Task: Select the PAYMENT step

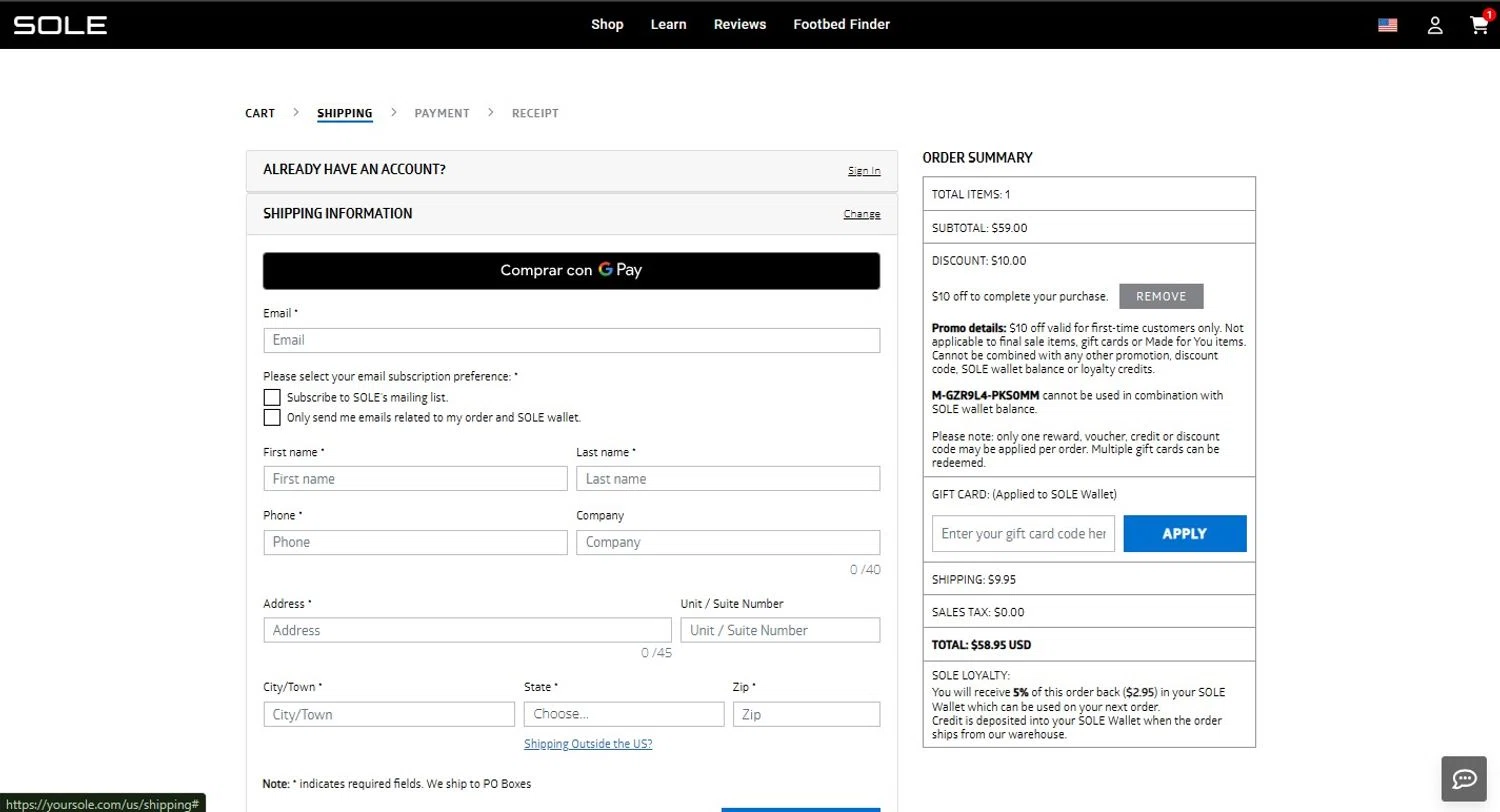Action: click(442, 113)
